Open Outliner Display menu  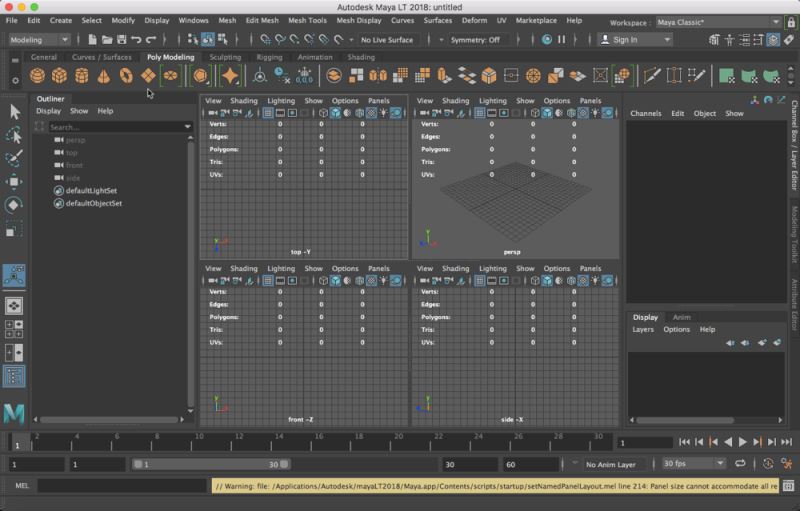[48, 111]
